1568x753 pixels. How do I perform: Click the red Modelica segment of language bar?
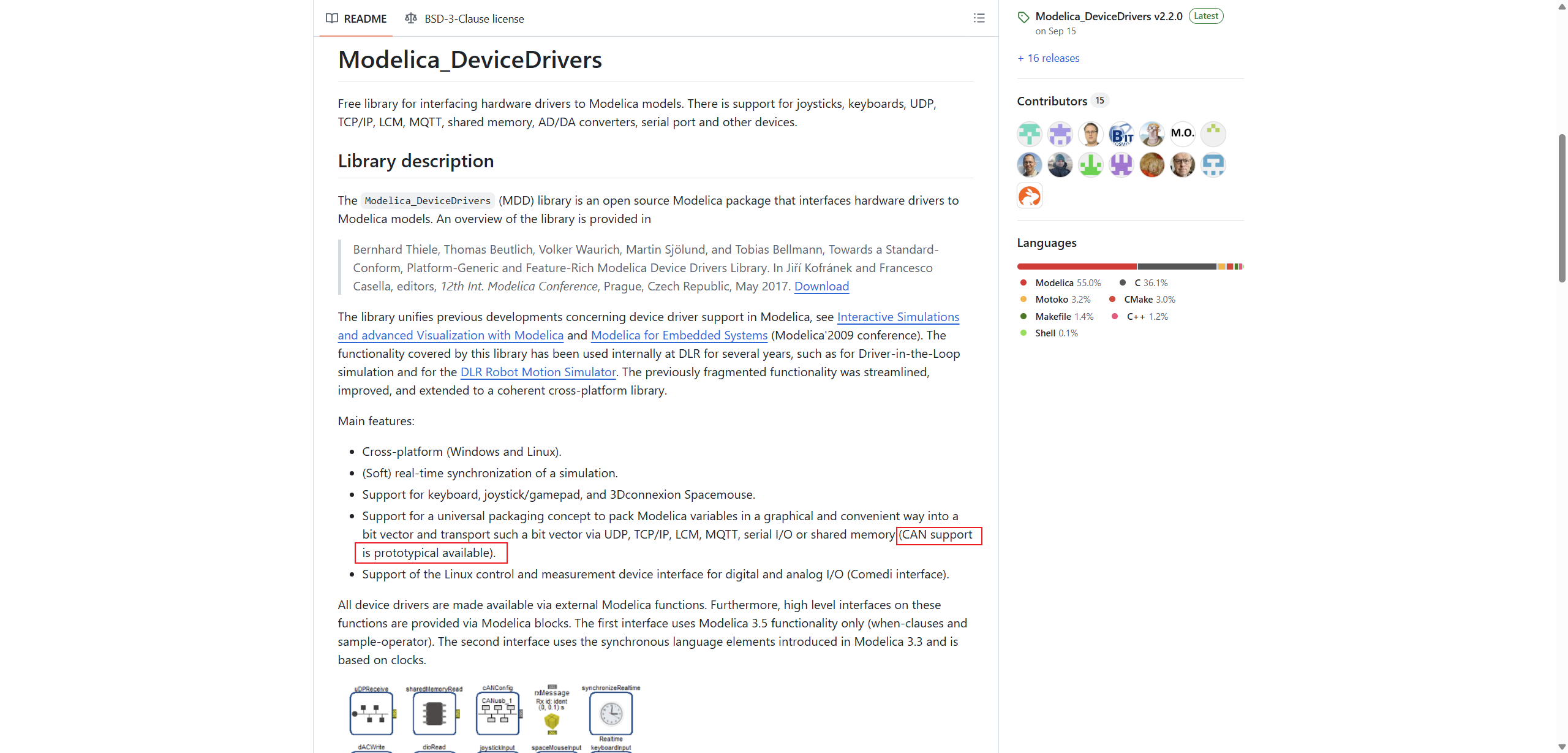point(1077,267)
